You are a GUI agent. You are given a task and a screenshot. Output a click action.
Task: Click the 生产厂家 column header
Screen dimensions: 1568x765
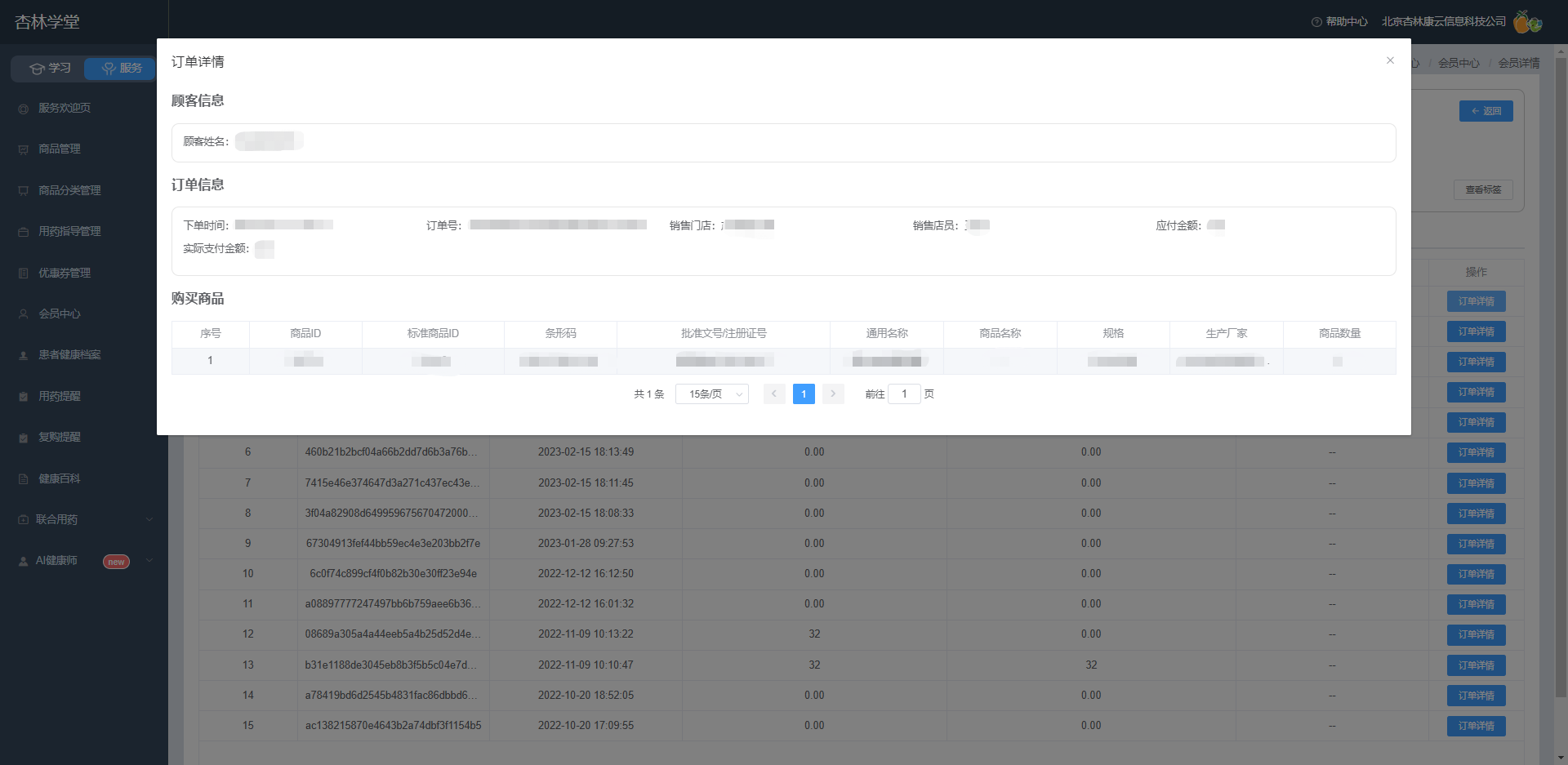[1227, 334]
